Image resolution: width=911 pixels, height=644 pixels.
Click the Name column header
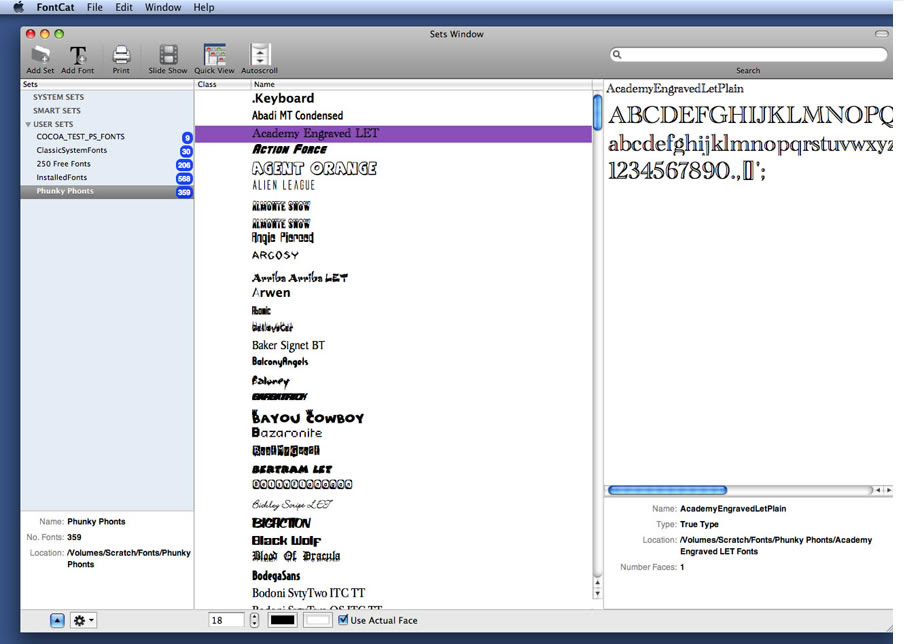click(x=421, y=84)
